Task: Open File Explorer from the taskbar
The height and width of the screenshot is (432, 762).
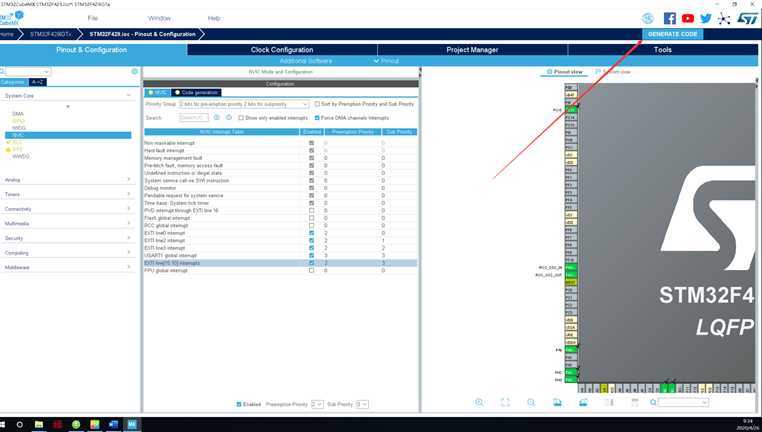Action: (x=38, y=424)
